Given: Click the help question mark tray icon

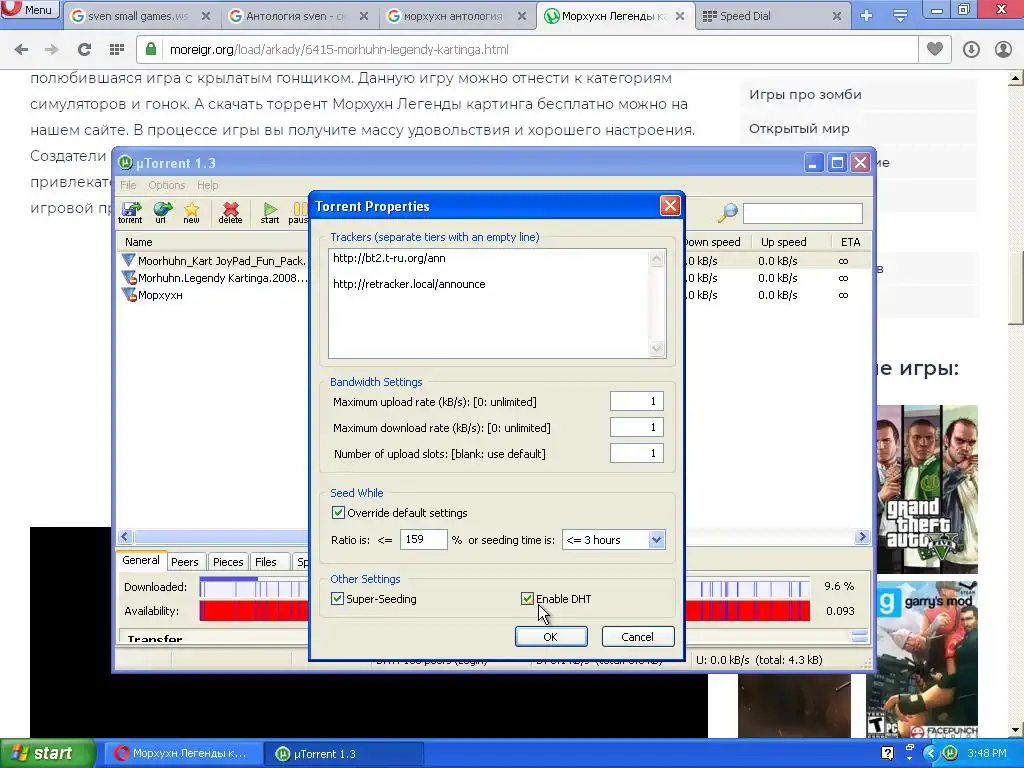Looking at the screenshot, I should coord(888,753).
